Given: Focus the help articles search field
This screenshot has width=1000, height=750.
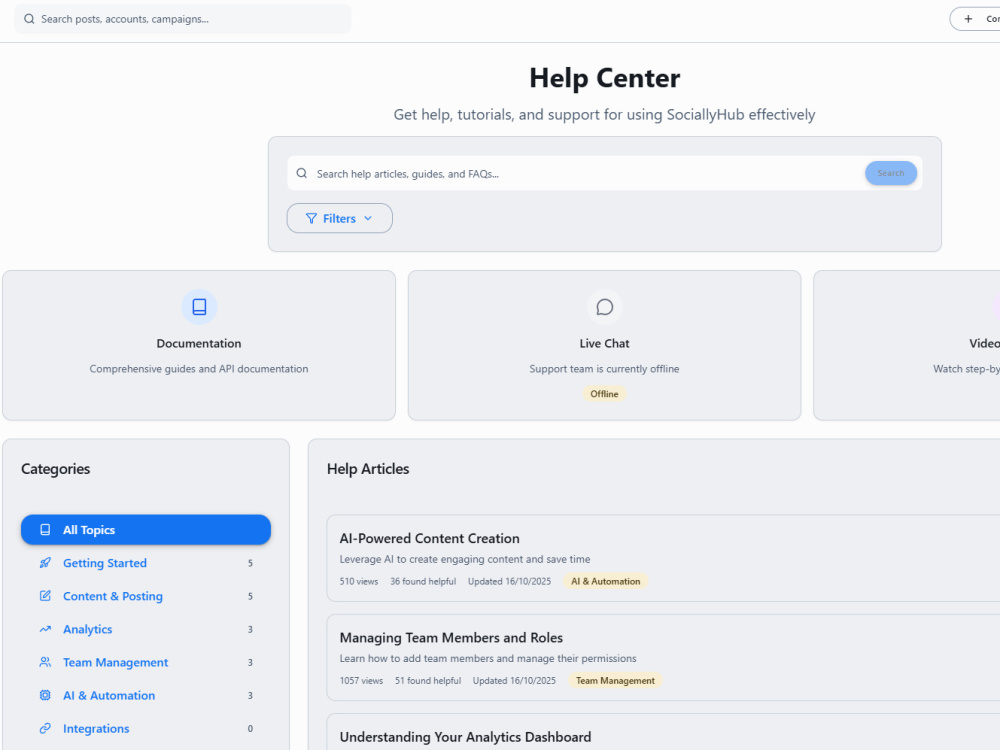Looking at the screenshot, I should point(605,173).
